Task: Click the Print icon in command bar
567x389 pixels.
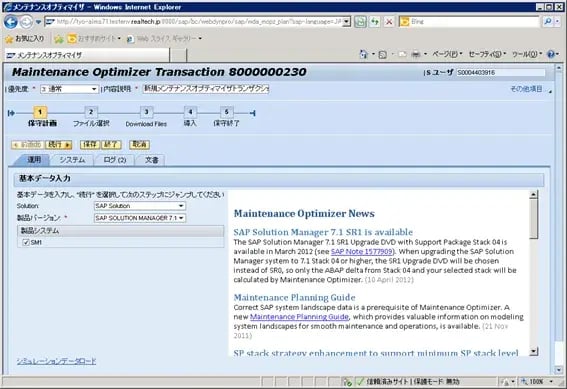Action: [416, 55]
